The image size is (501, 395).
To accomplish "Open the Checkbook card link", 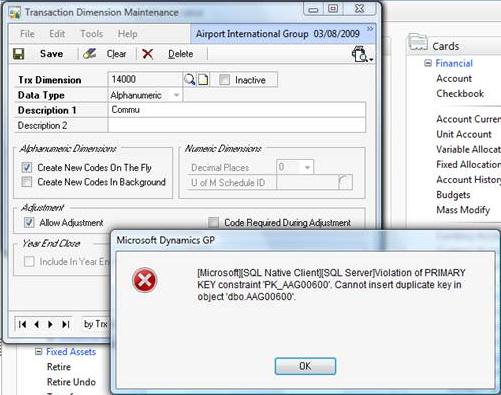I will coord(460,93).
